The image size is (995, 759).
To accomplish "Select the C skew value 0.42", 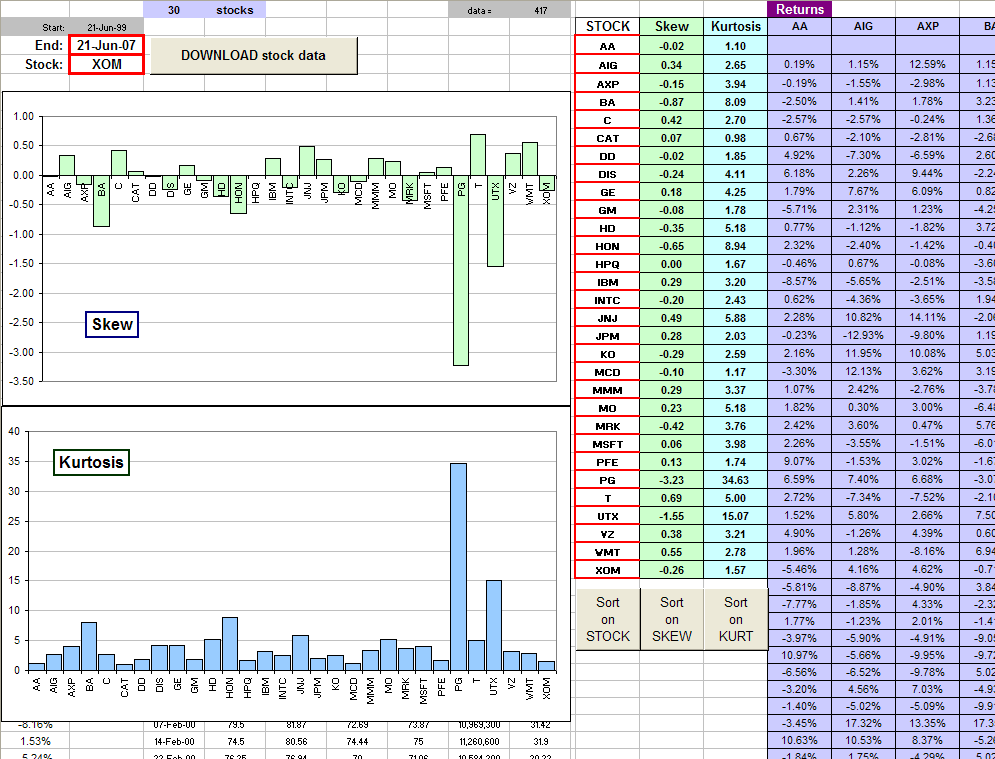I will (x=671, y=120).
